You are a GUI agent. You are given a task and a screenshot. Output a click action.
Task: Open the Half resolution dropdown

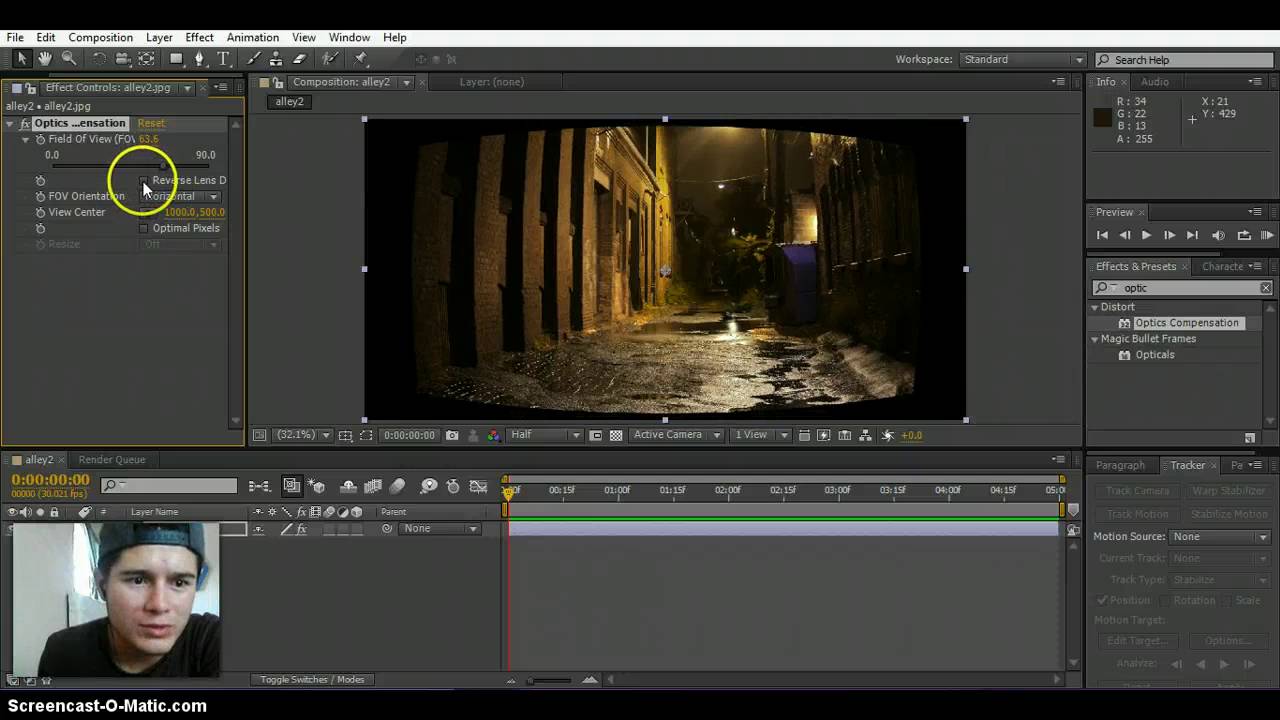pos(544,435)
